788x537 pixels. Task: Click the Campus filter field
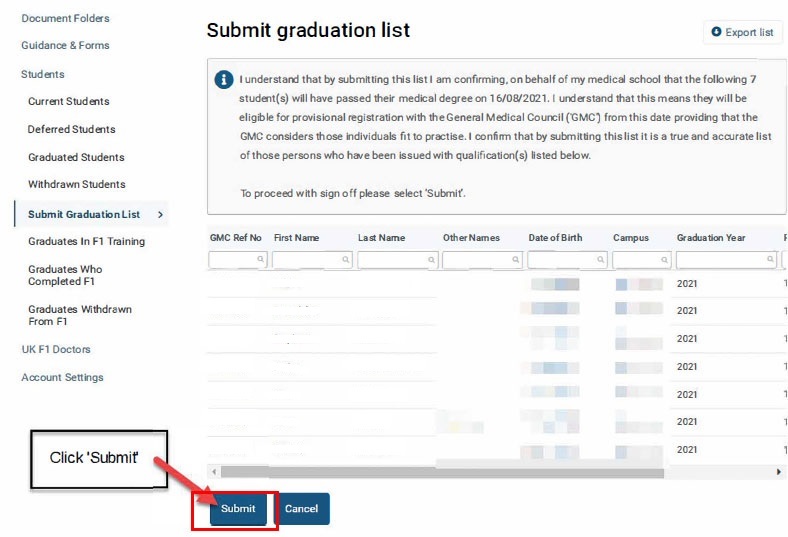[x=642, y=260]
